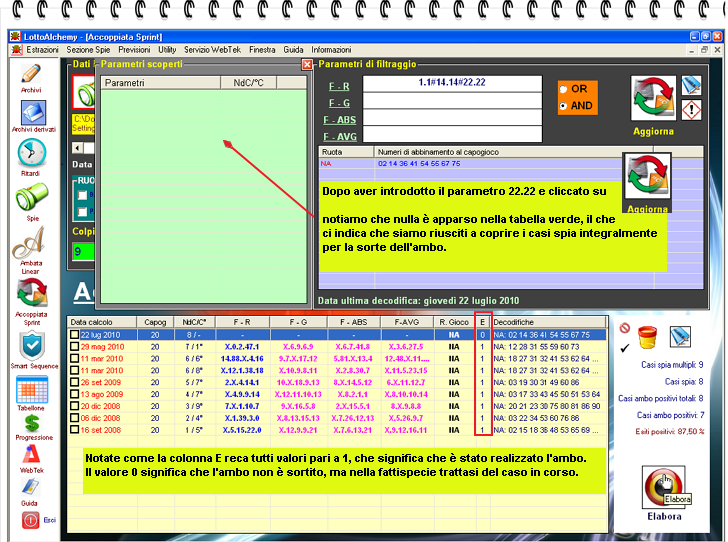The height and width of the screenshot is (542, 728).
Task: Click the empty F - ABS input field
Action: tap(452, 118)
